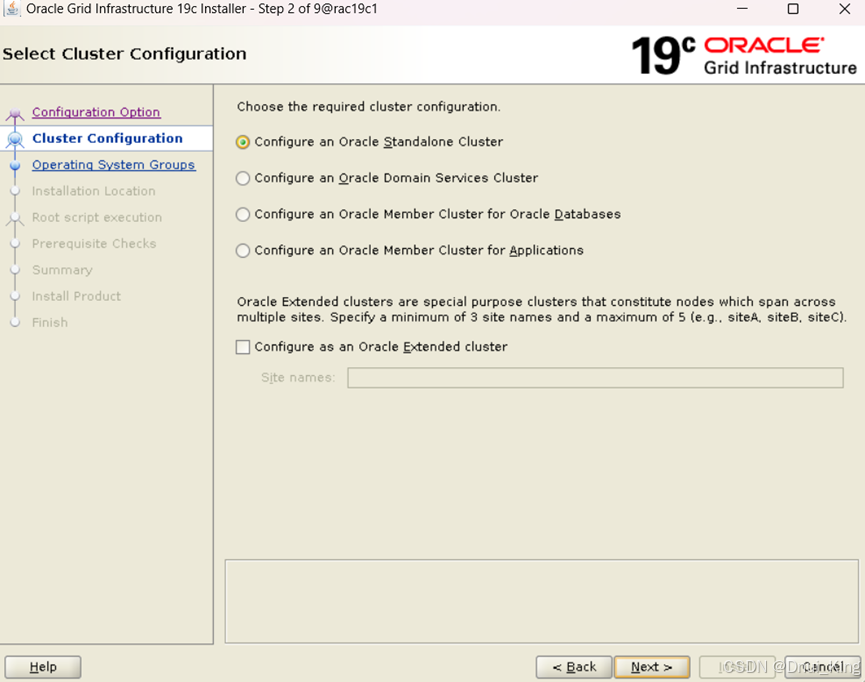865x682 pixels.
Task: Proceed with the Next button
Action: point(652,667)
